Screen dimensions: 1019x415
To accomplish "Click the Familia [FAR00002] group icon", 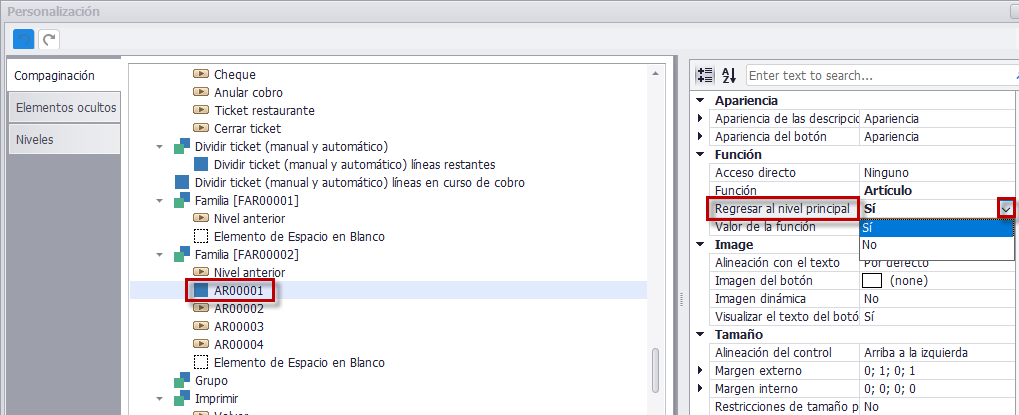I will 182,255.
